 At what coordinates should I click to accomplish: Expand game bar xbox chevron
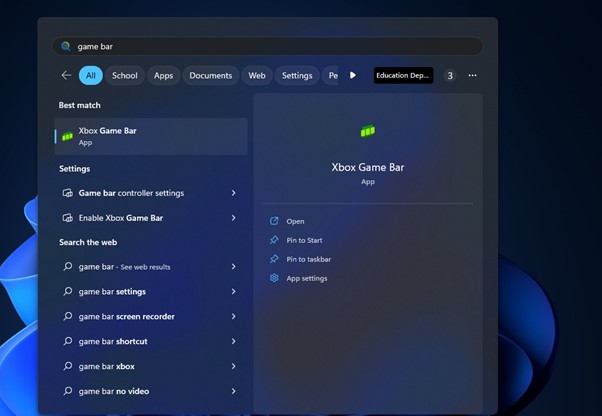233,366
